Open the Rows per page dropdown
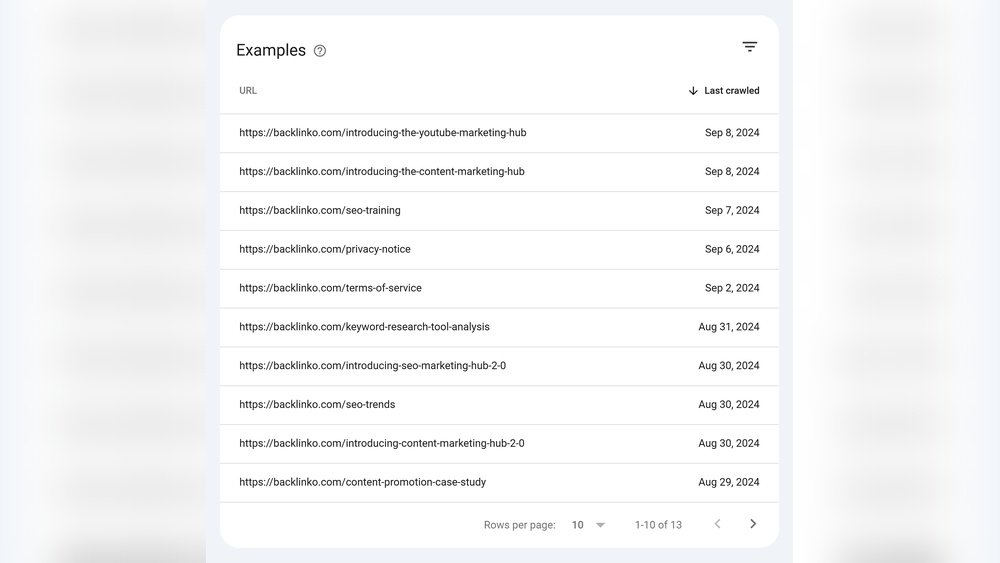 [588, 525]
